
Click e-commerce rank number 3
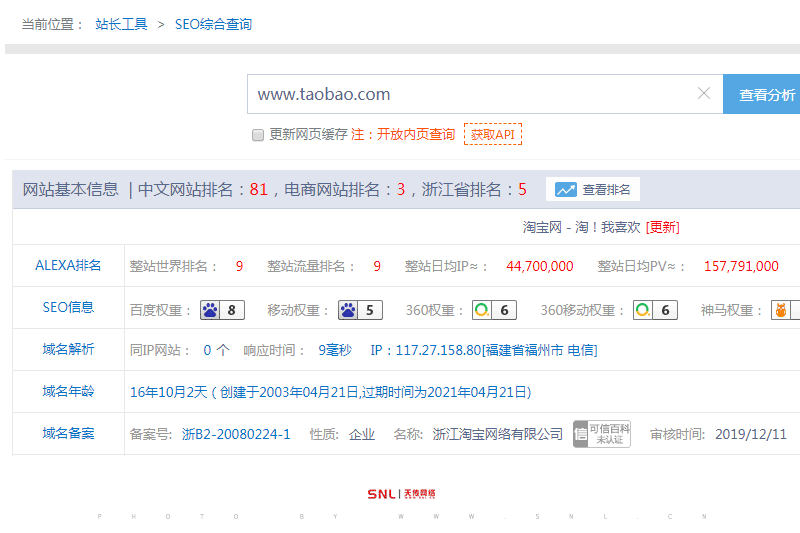coord(401,190)
